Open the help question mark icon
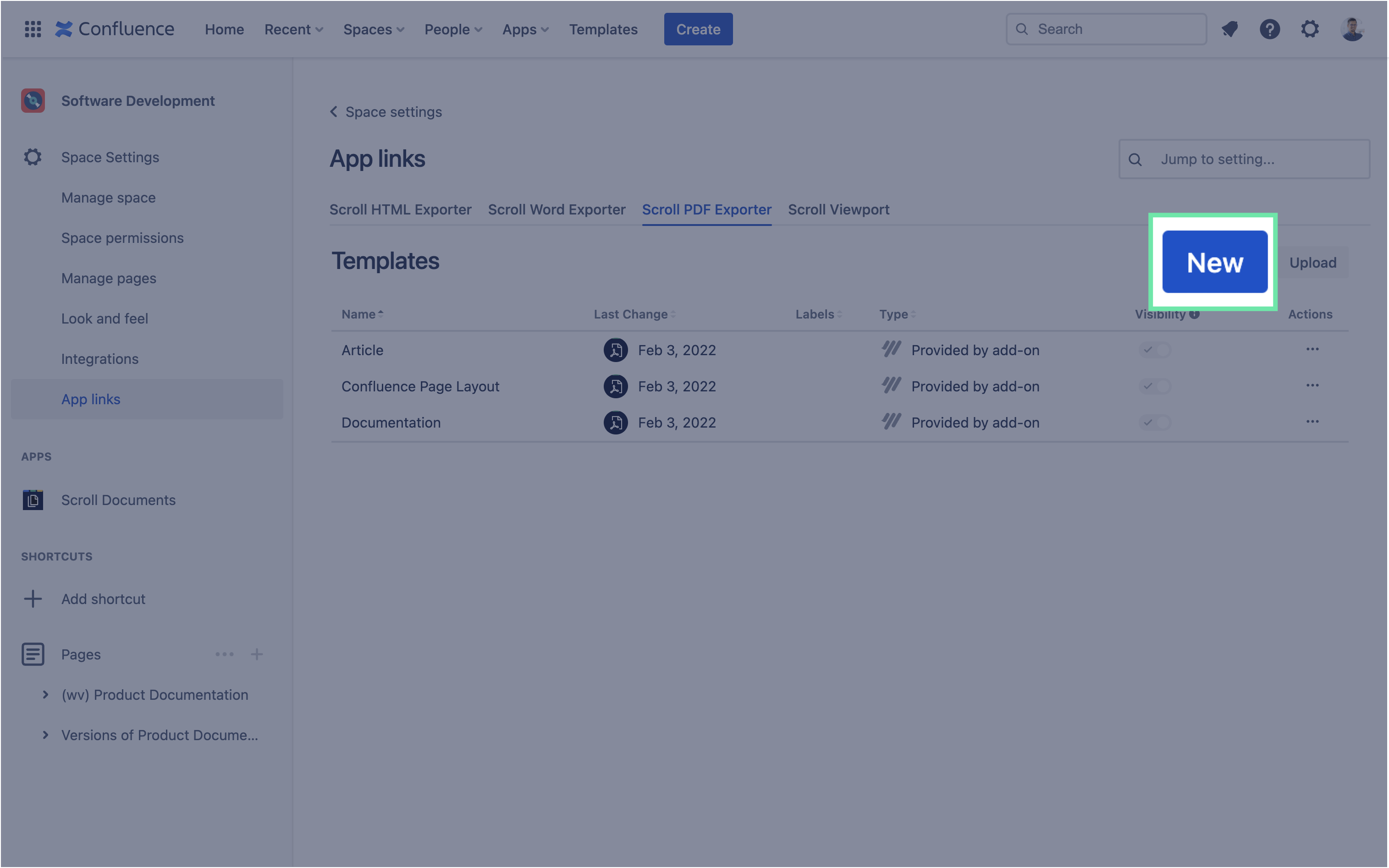The height and width of the screenshot is (868, 1389). pos(1269,29)
